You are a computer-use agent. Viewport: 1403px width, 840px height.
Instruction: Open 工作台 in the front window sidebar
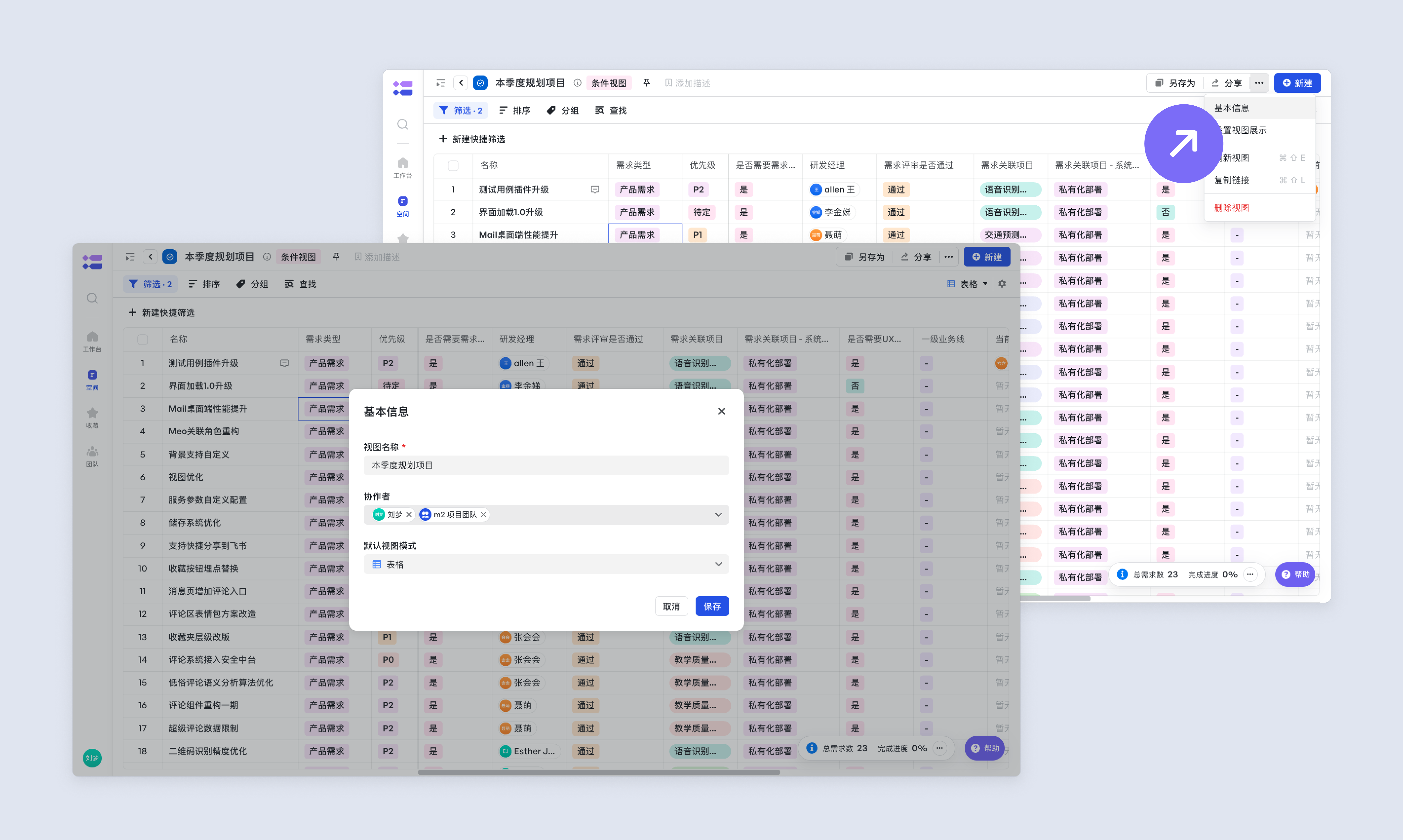92,342
